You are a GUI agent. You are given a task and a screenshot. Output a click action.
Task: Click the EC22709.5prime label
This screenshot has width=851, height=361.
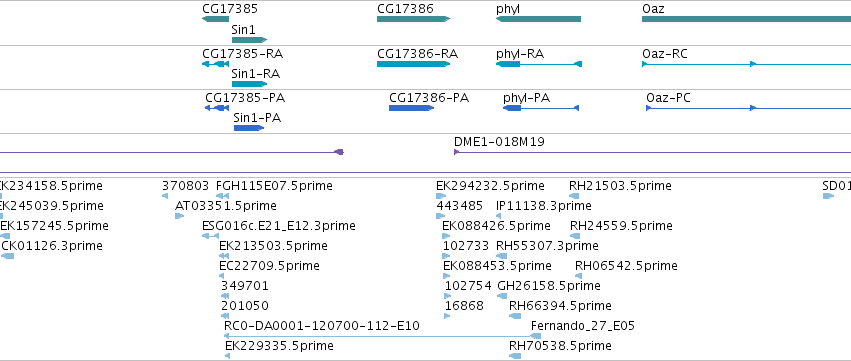[x=269, y=266]
